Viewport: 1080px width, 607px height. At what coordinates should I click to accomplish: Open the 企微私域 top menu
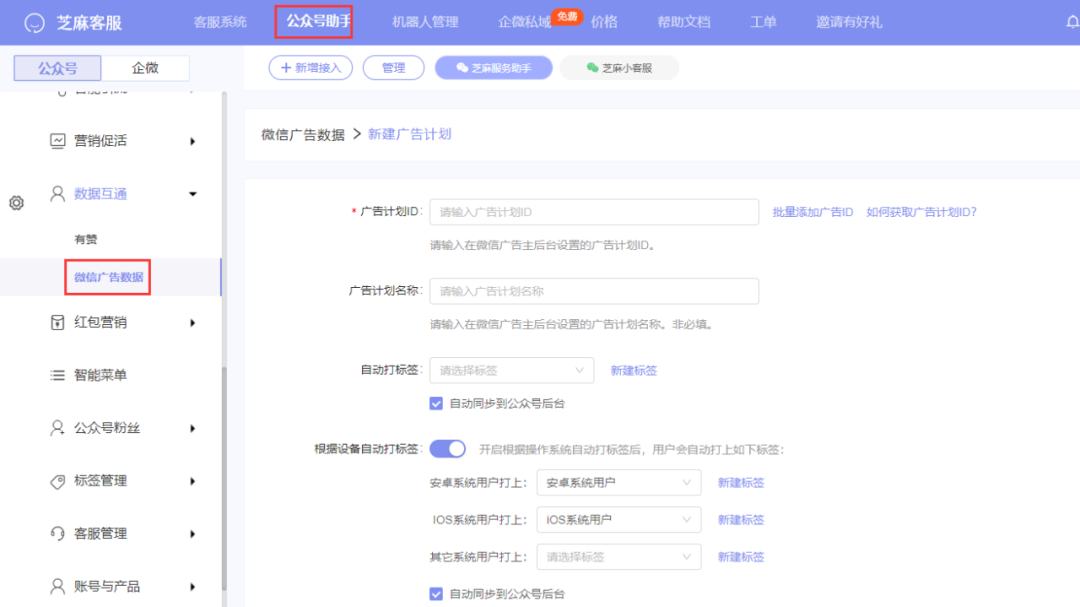tap(524, 22)
